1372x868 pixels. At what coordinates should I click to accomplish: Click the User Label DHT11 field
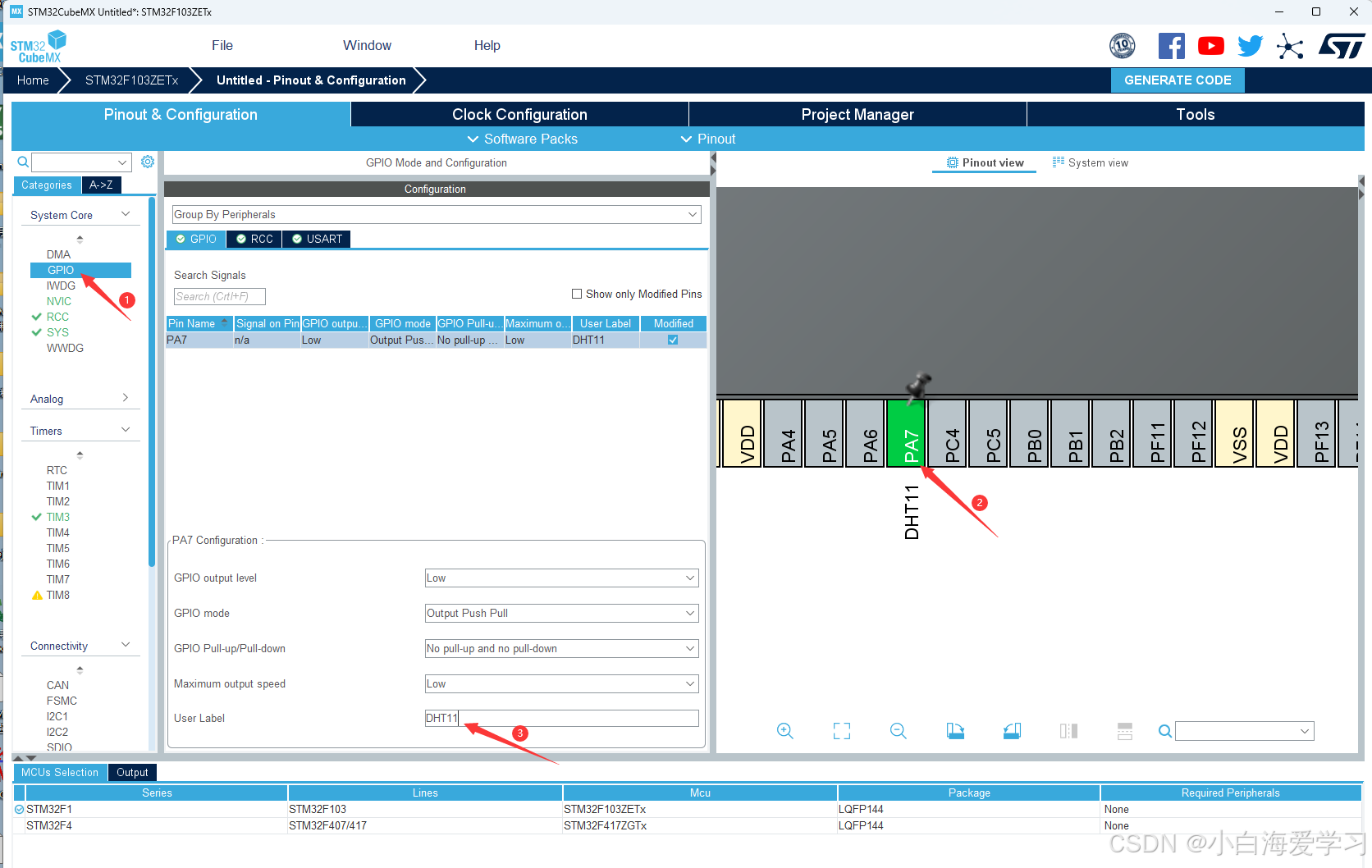pos(562,718)
